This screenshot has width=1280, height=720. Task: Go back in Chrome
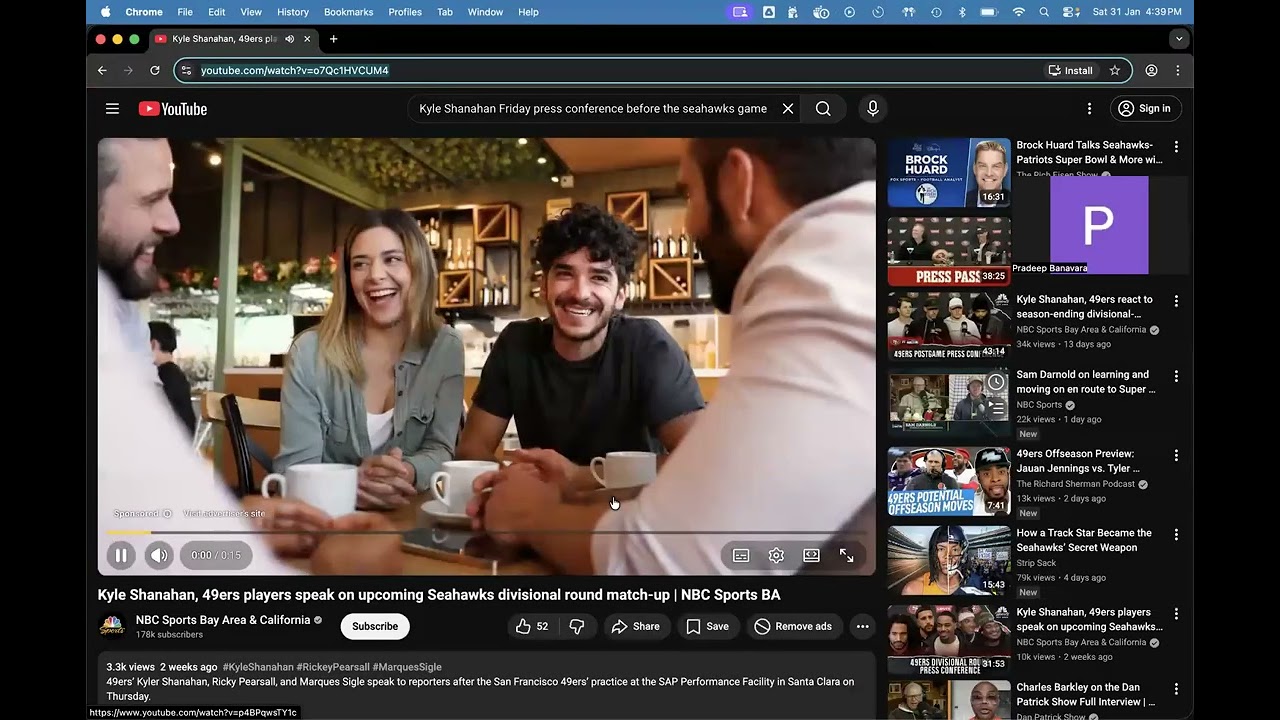(102, 70)
